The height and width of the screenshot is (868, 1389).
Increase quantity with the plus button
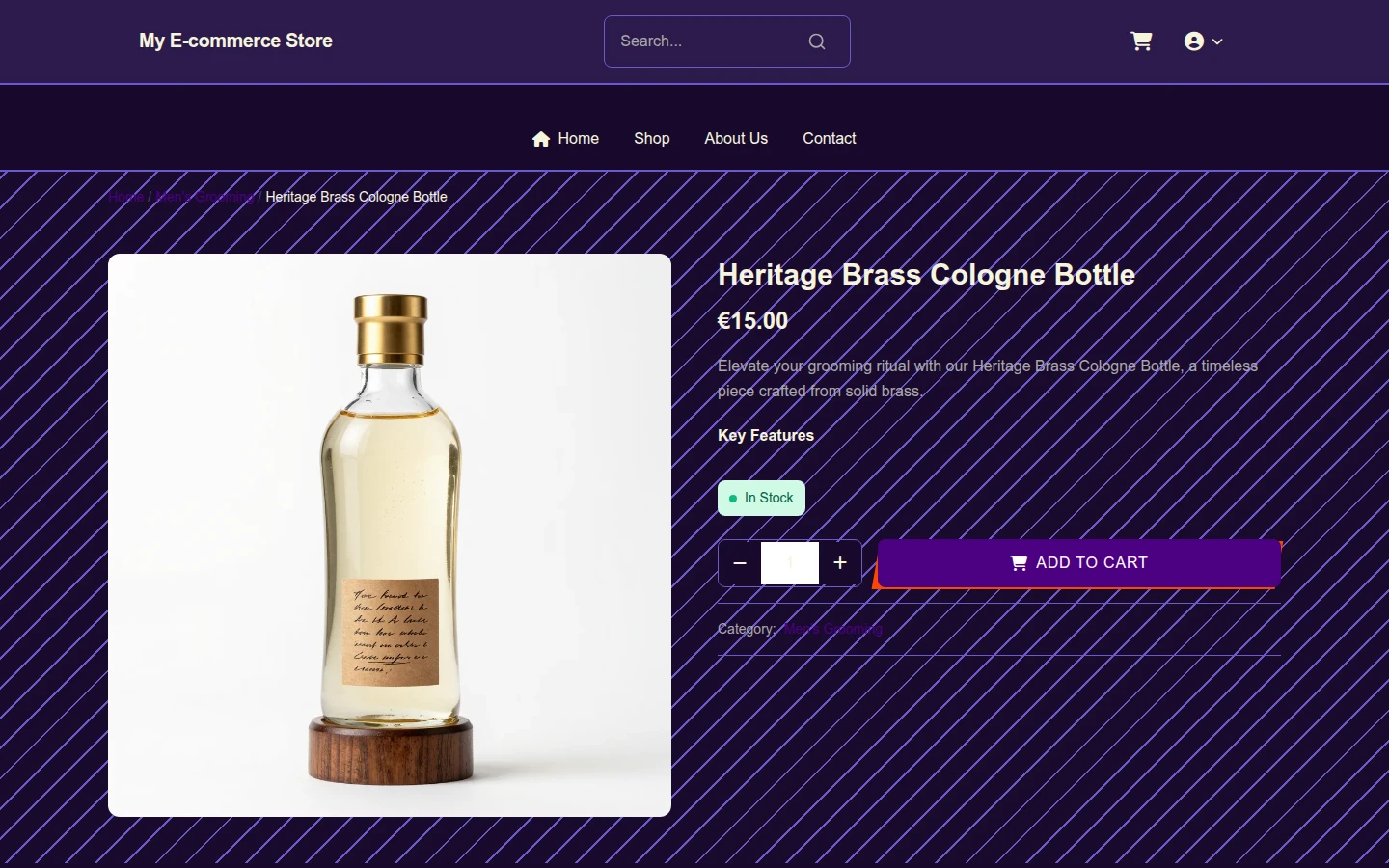pyautogui.click(x=840, y=563)
